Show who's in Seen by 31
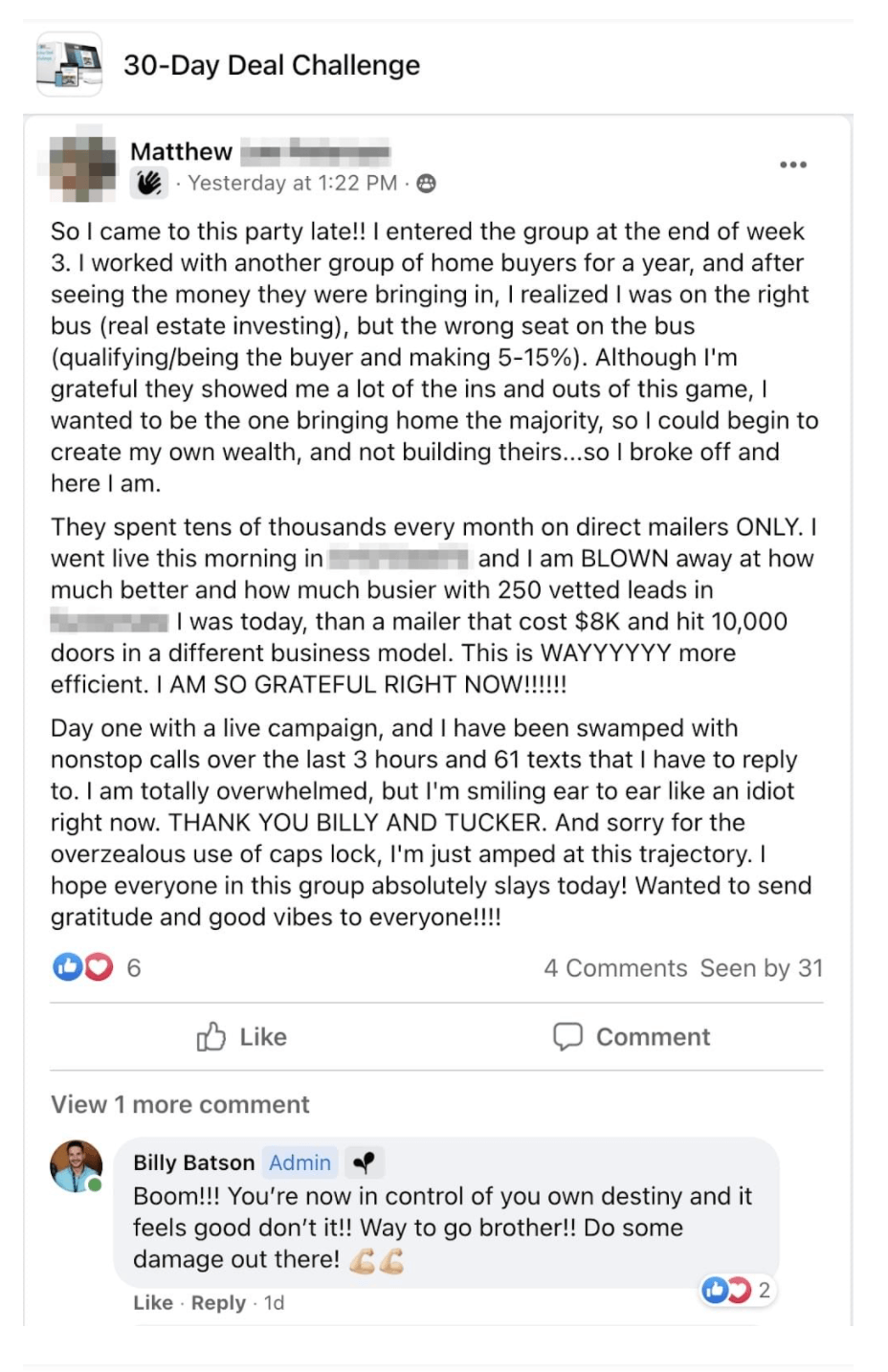Screen dimensions: 888x1372 click(x=761, y=968)
